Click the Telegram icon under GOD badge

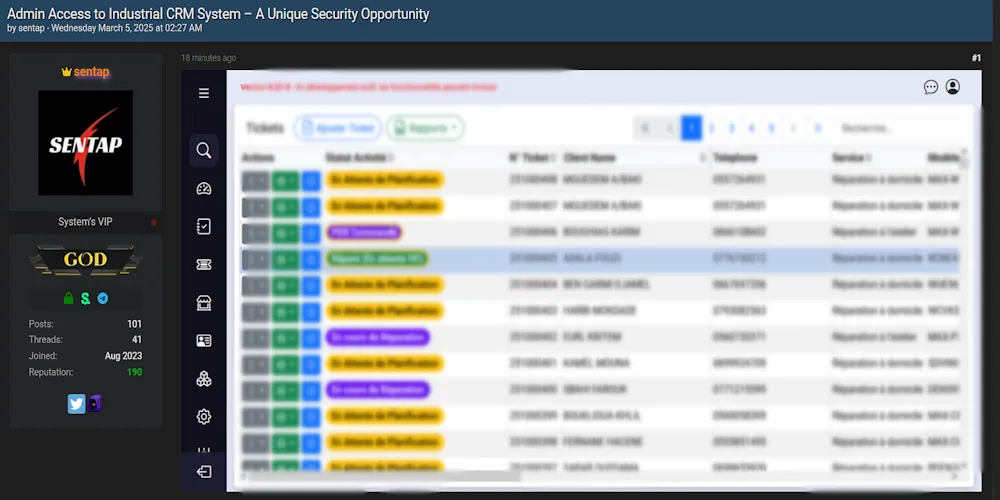click(103, 298)
